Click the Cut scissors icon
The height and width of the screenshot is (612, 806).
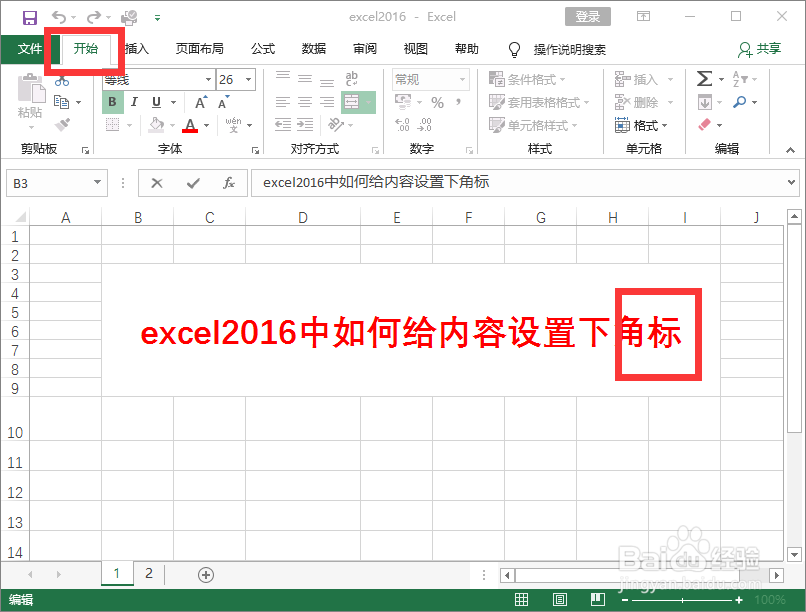point(62,81)
